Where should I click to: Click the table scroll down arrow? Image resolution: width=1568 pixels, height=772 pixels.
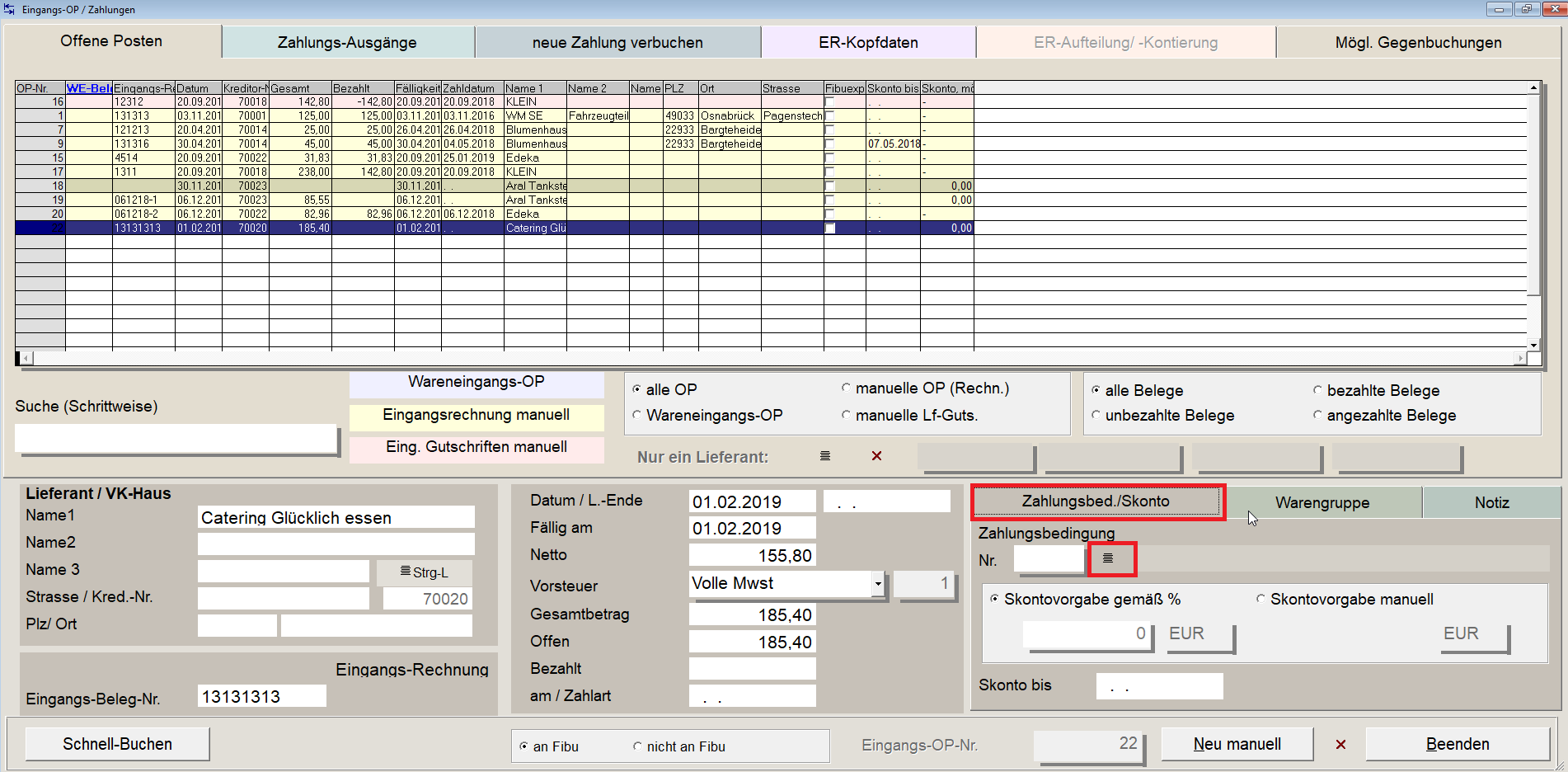(1533, 345)
